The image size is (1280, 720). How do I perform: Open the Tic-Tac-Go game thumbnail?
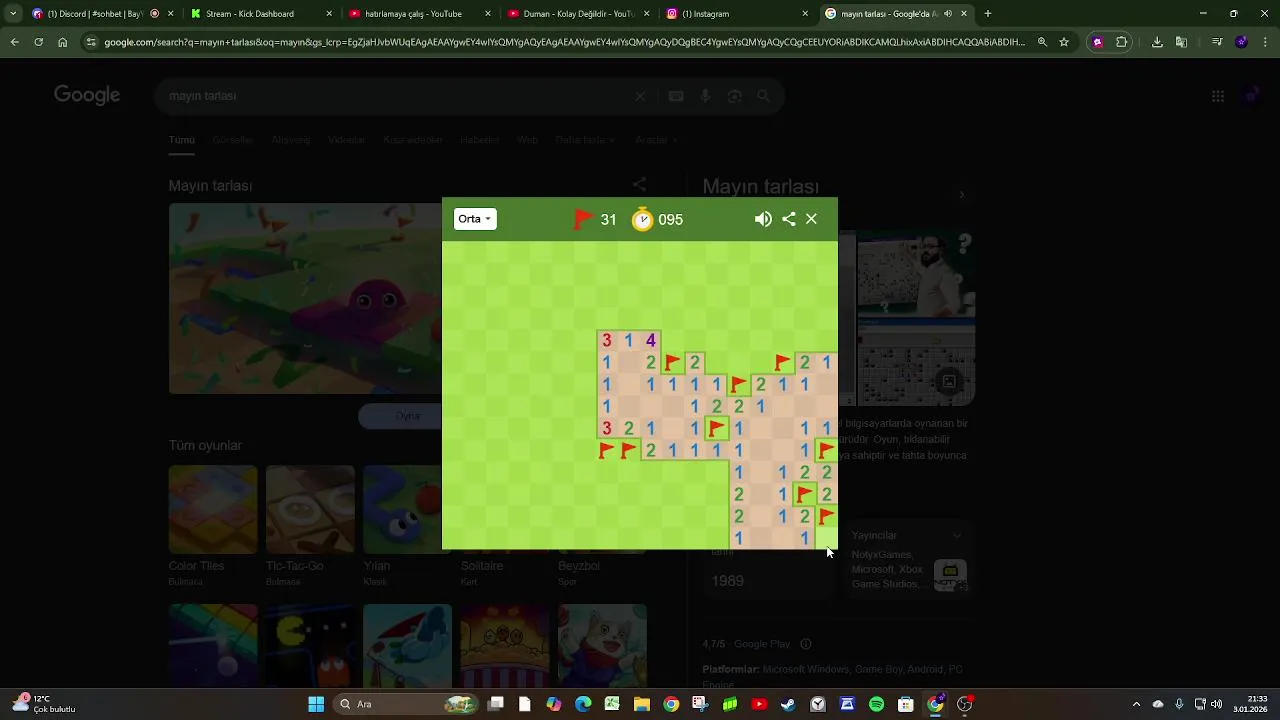(310, 510)
